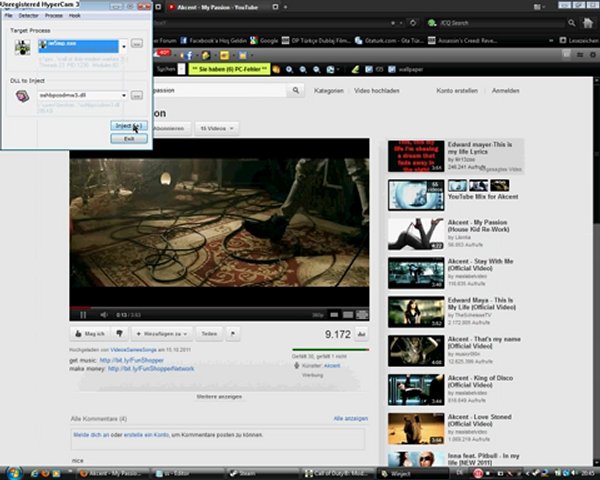Screen dimensions: 600x480
Task: Open the Hinzufügen zu dropdown
Action: click(x=160, y=333)
